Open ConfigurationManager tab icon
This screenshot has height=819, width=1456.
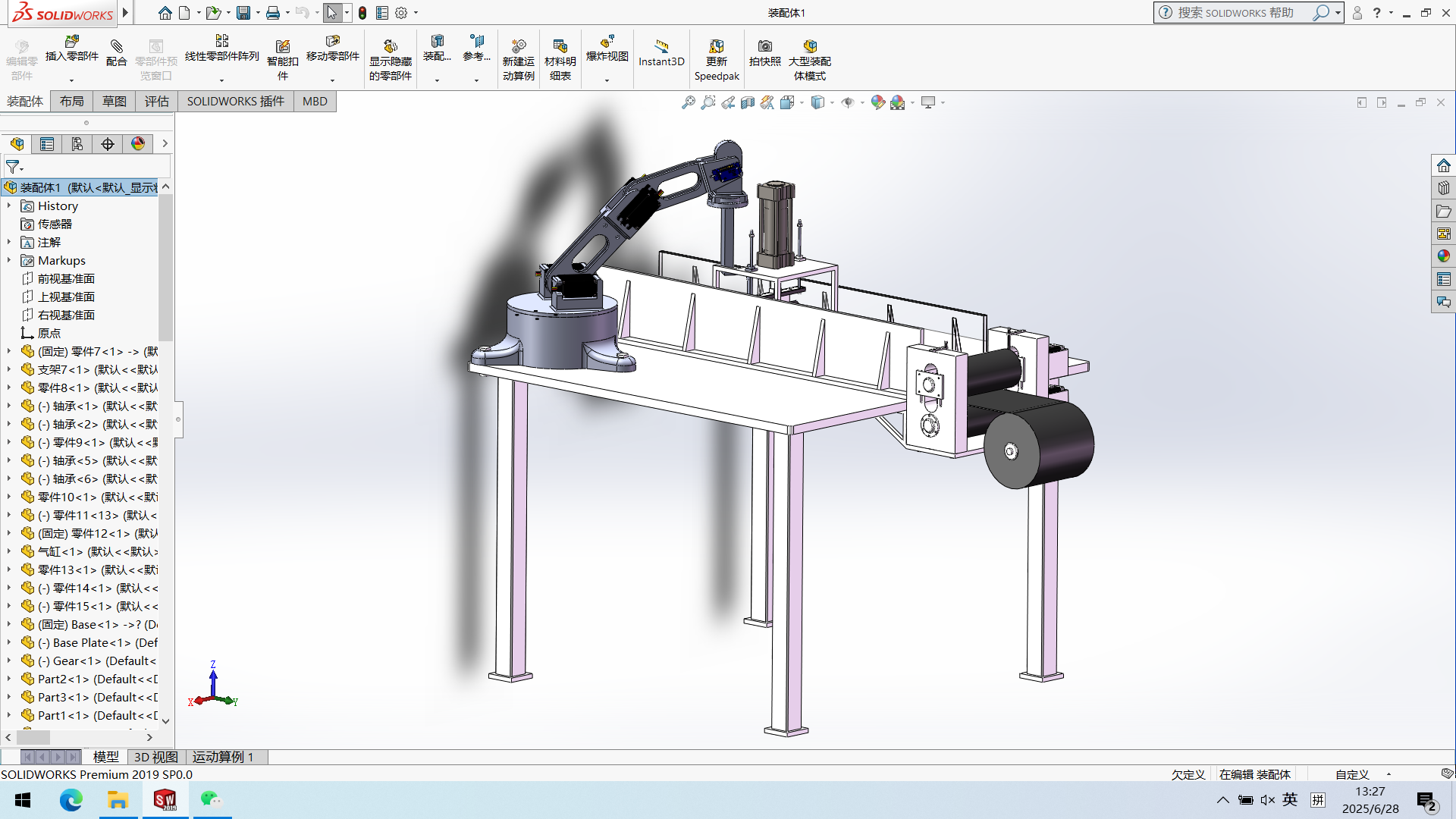tap(77, 144)
